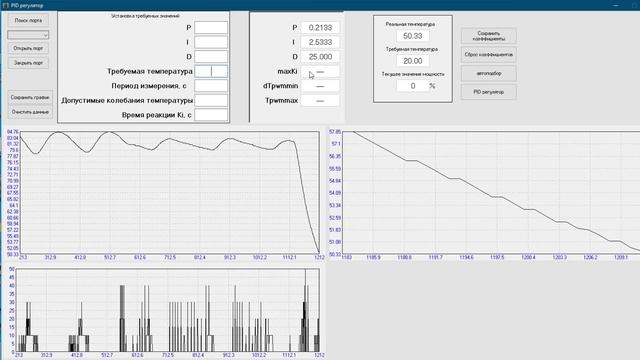Image resolution: width=640 pixels, height=360 pixels.
Task: Click the current power value 0
Action: point(413,86)
